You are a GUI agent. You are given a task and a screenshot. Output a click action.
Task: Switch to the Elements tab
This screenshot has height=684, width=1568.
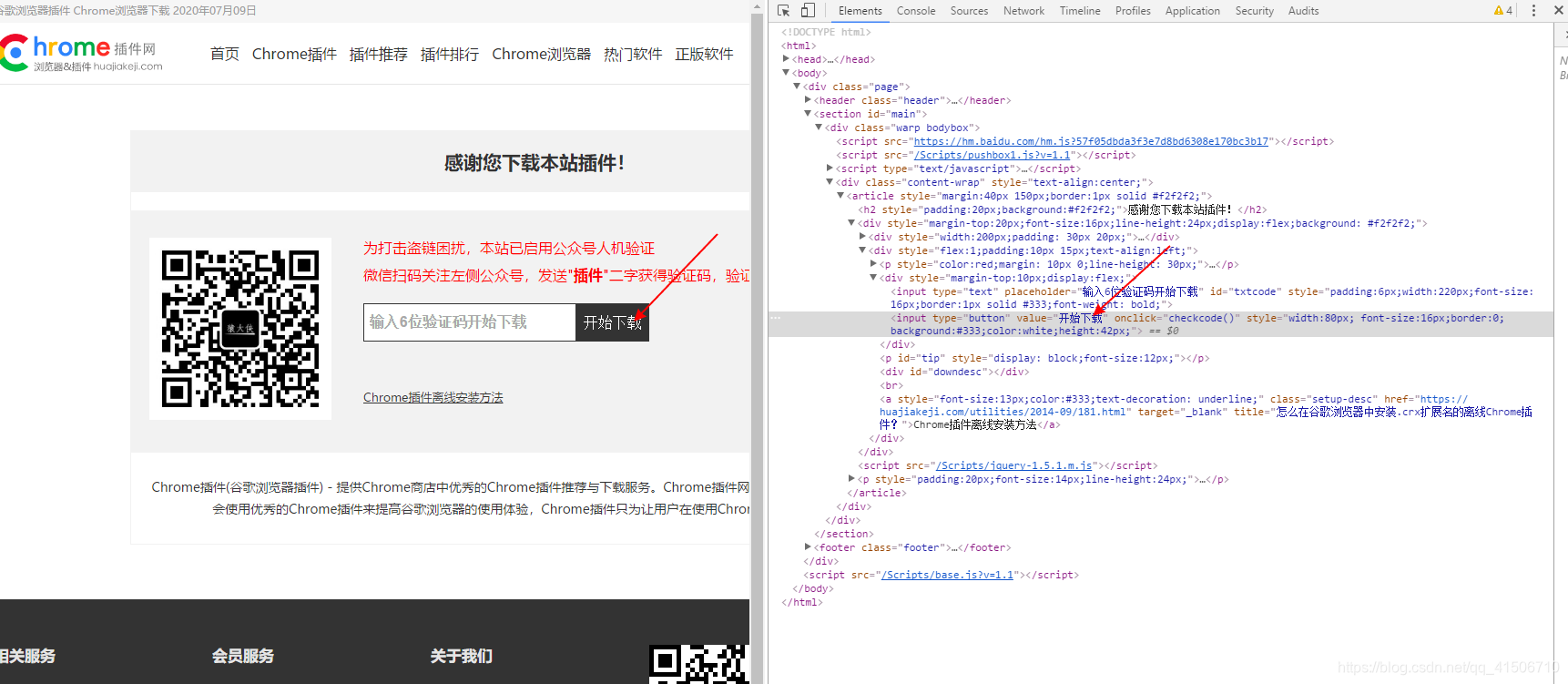pyautogui.click(x=860, y=11)
